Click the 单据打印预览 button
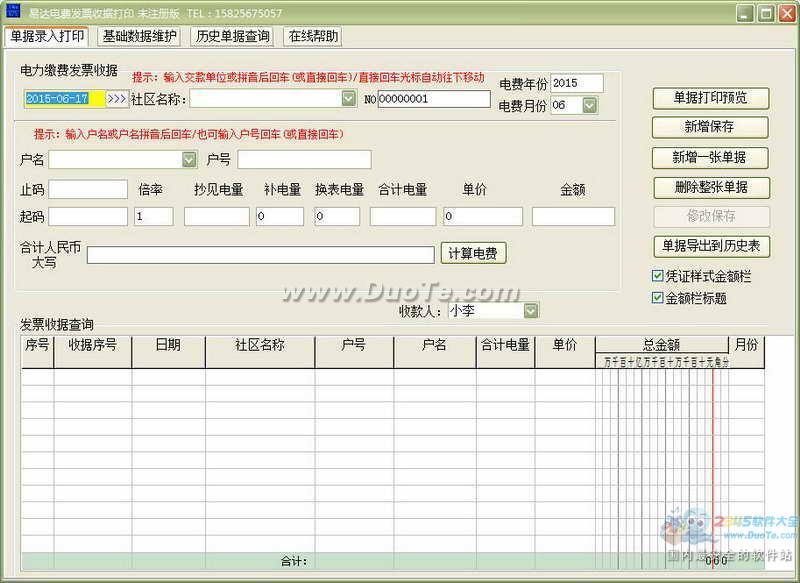This screenshot has width=800, height=583. coord(710,98)
